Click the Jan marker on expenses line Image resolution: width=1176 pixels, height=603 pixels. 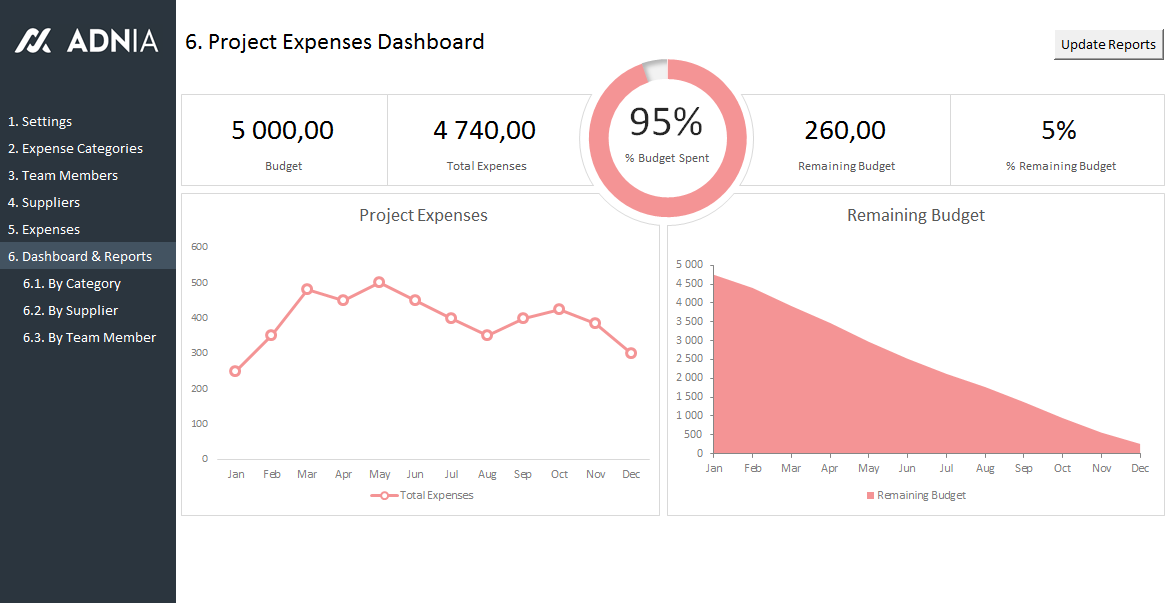coord(235,371)
